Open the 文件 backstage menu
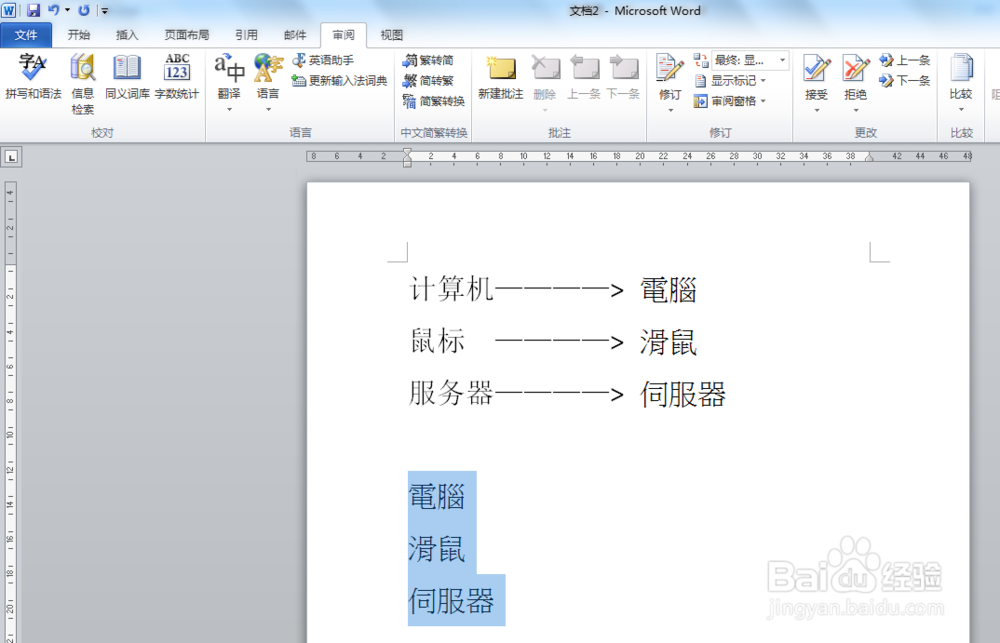 (x=28, y=34)
